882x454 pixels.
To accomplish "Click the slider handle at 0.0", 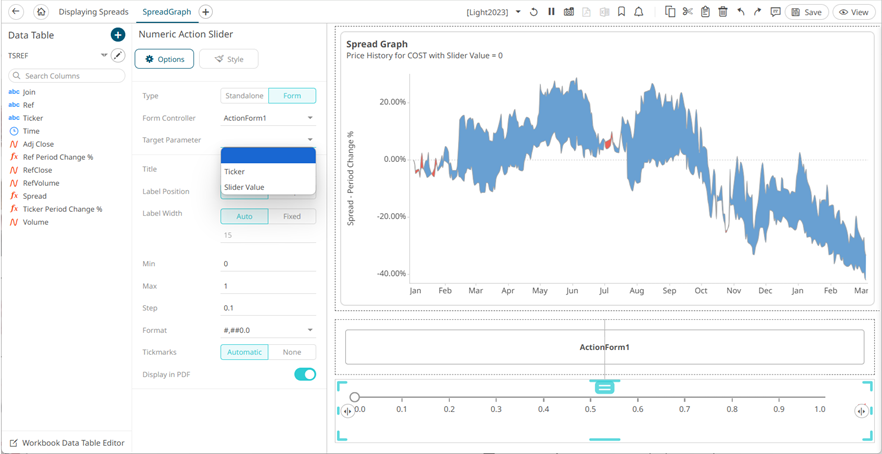I will (355, 397).
